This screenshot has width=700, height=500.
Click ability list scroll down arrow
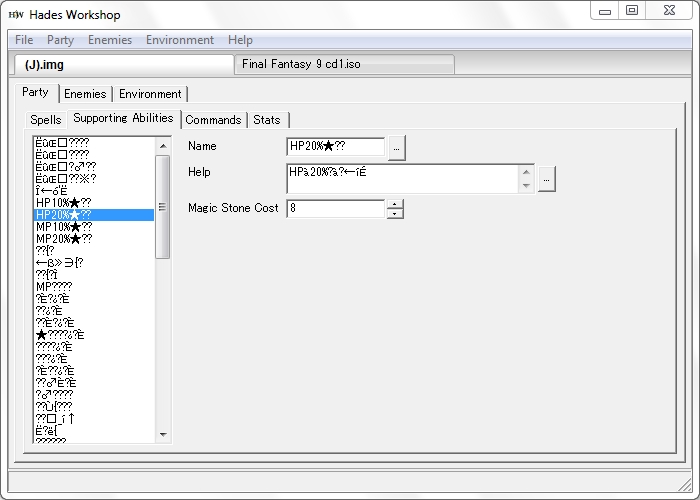163,434
